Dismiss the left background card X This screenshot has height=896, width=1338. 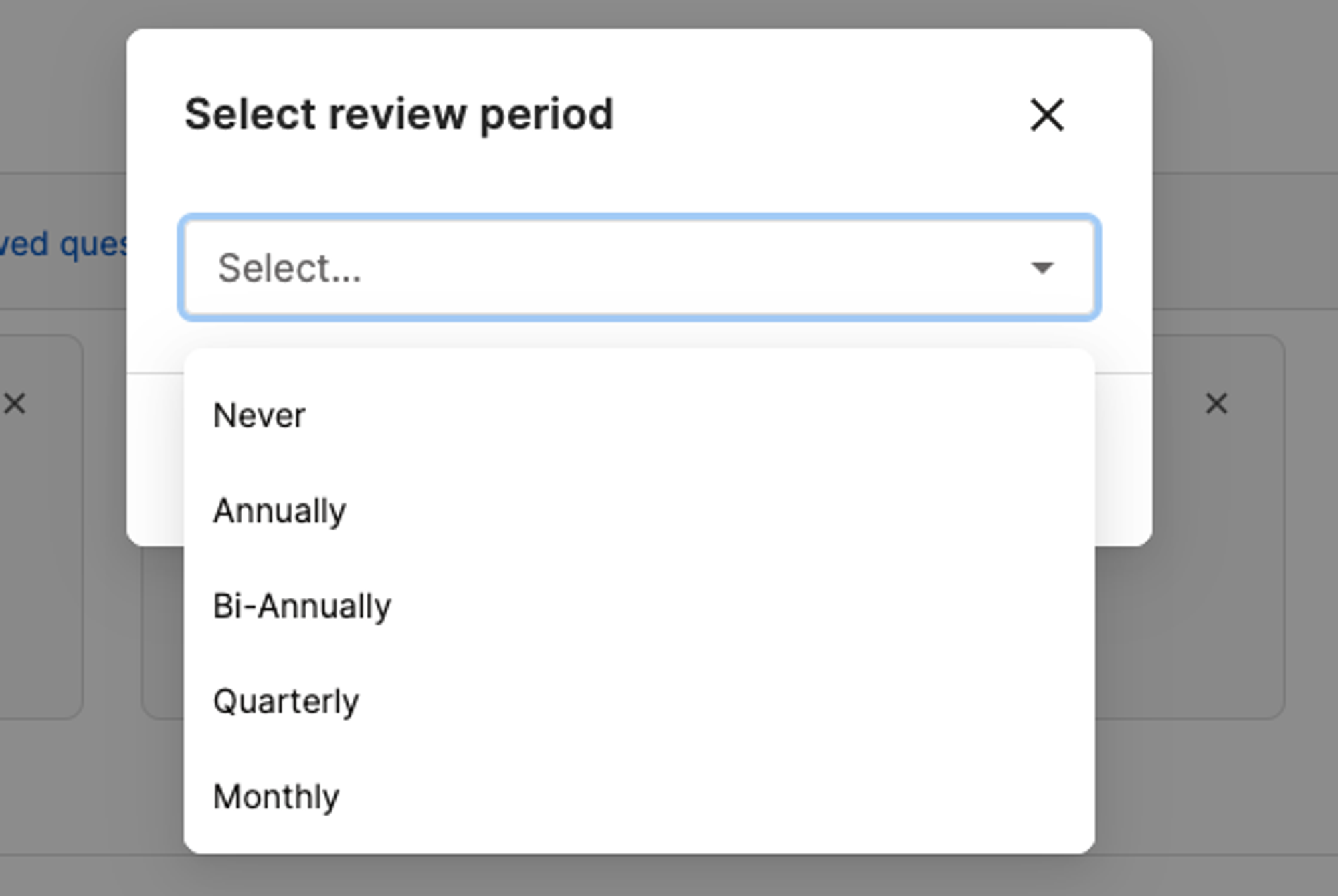tap(15, 403)
